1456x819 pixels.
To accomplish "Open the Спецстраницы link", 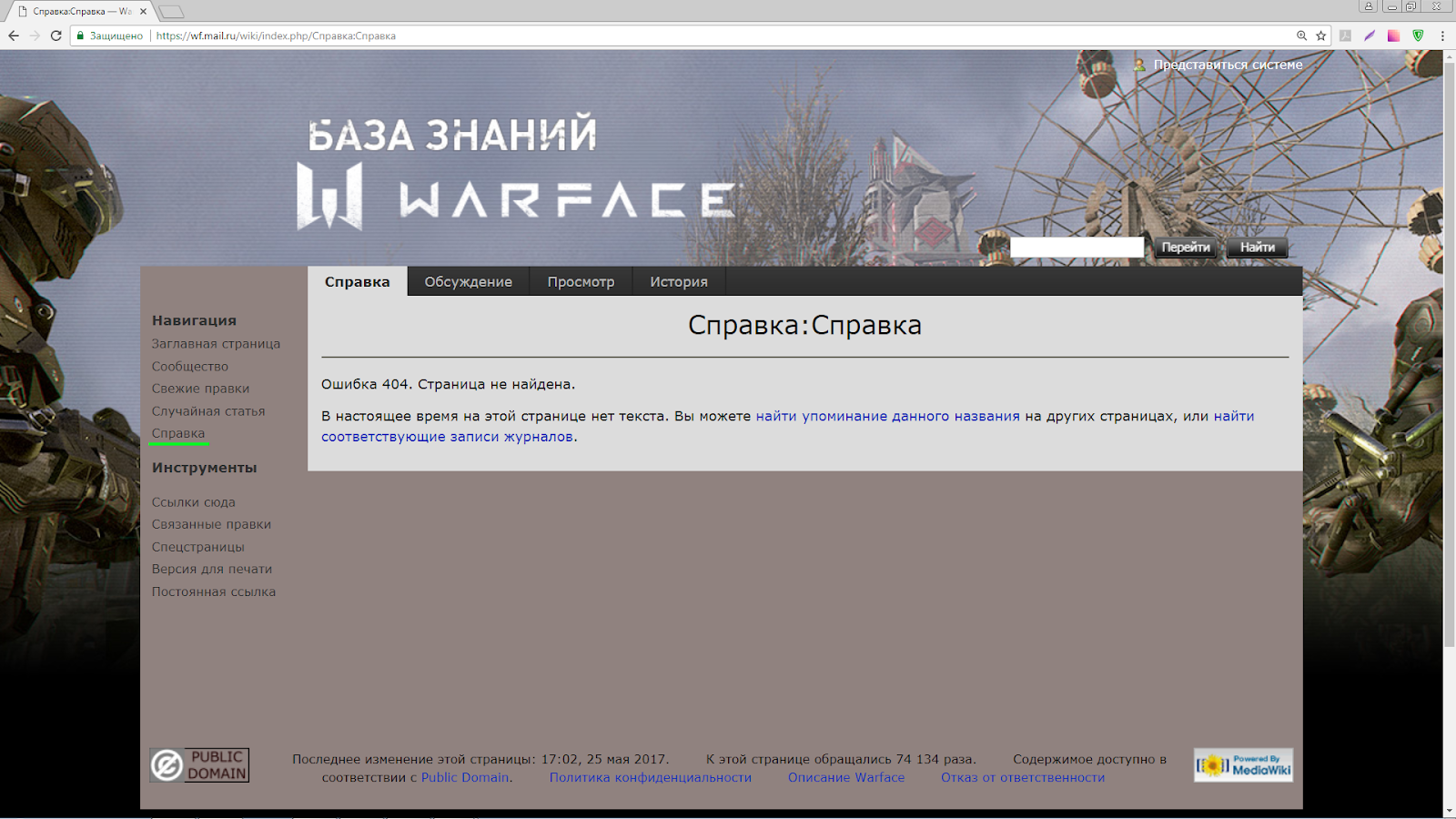I will point(198,547).
